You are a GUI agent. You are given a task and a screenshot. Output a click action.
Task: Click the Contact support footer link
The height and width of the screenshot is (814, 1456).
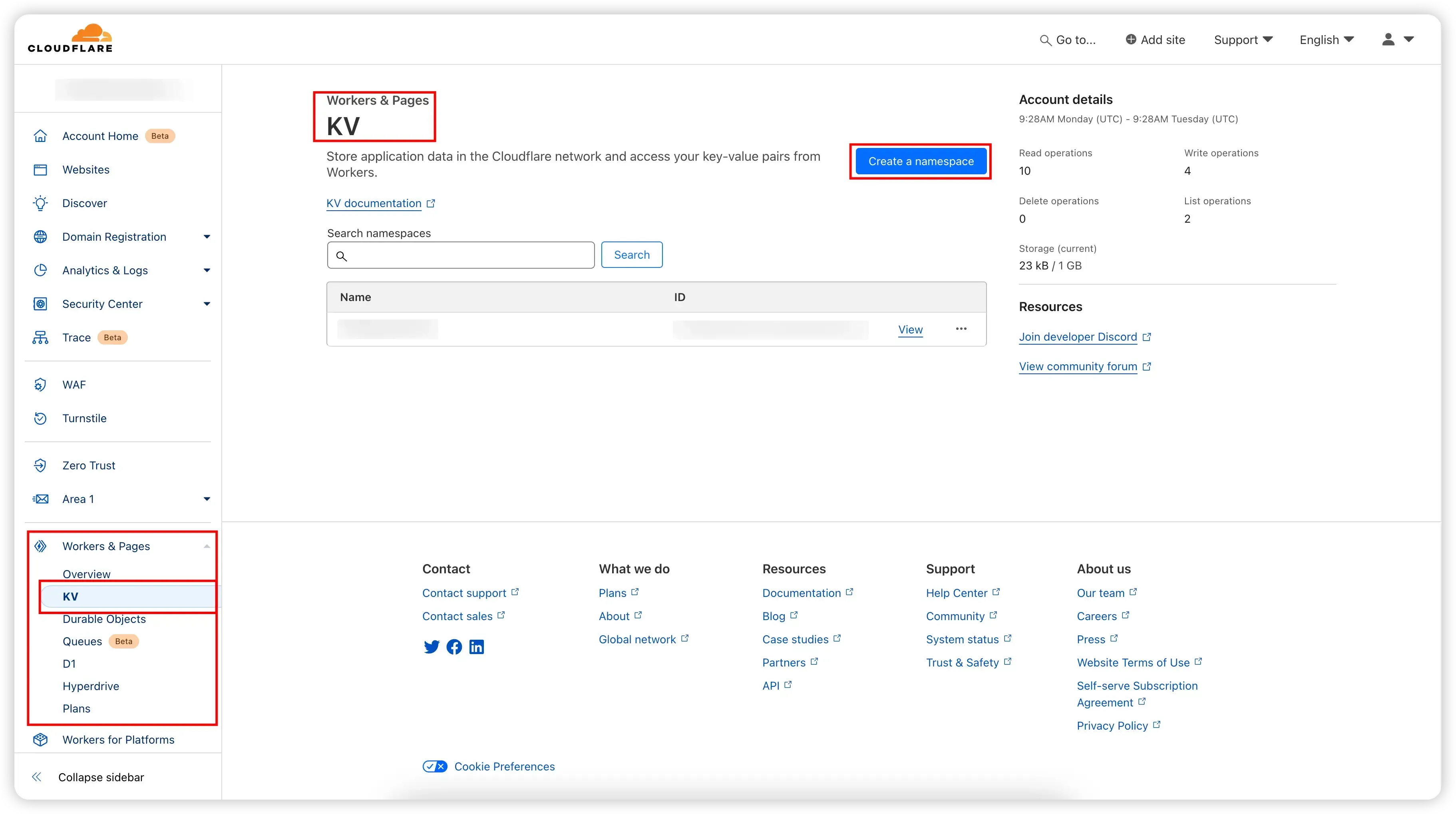[464, 593]
